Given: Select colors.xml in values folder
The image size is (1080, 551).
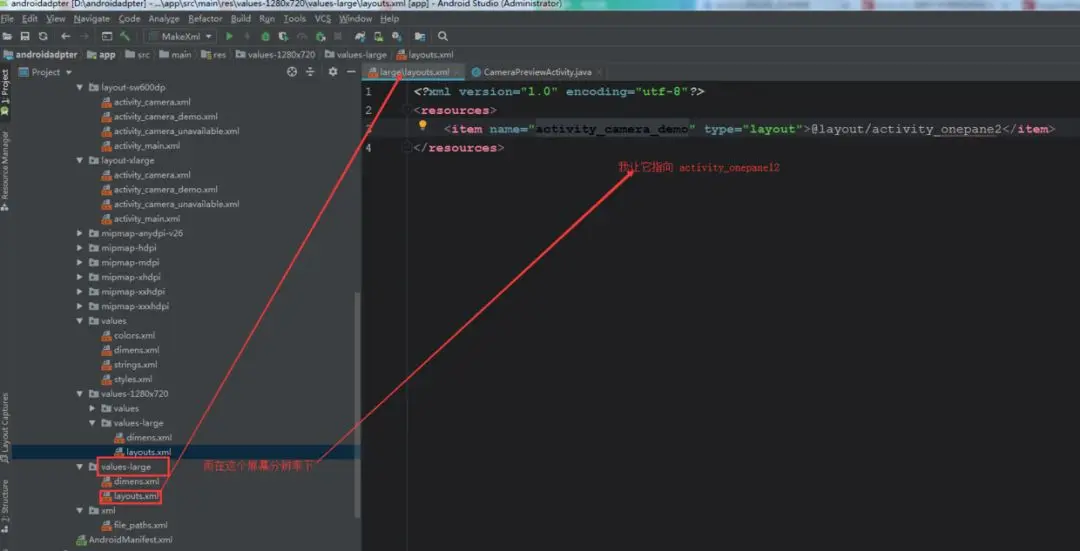Looking at the screenshot, I should [x=128, y=335].
